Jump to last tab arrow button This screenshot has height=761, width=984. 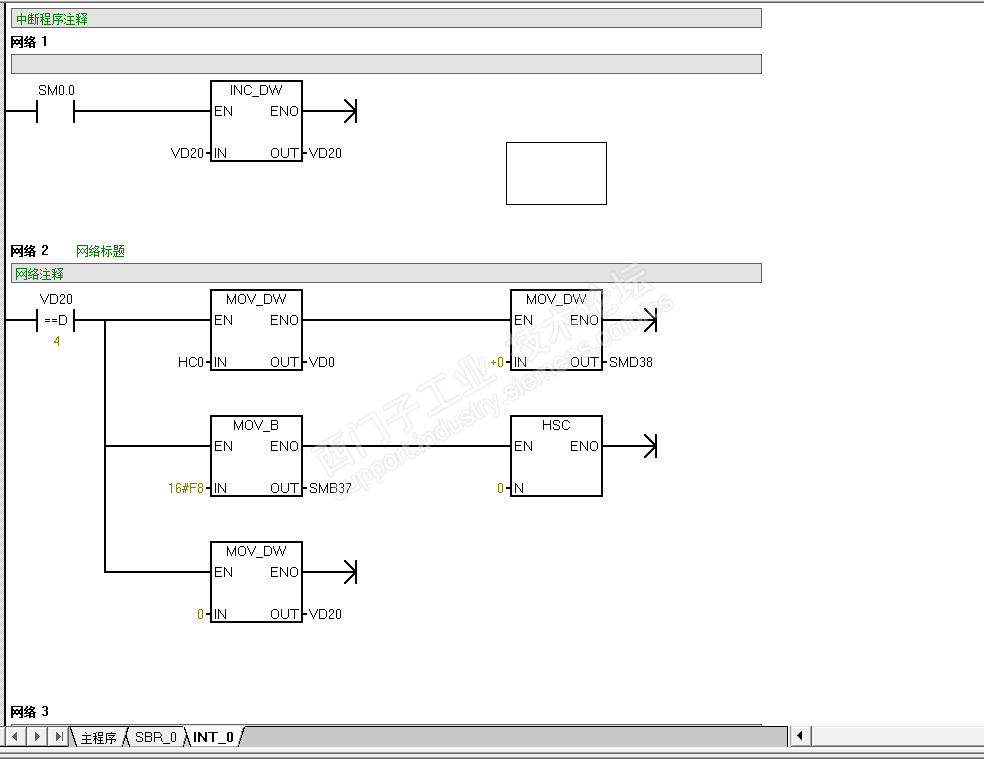pyautogui.click(x=58, y=737)
